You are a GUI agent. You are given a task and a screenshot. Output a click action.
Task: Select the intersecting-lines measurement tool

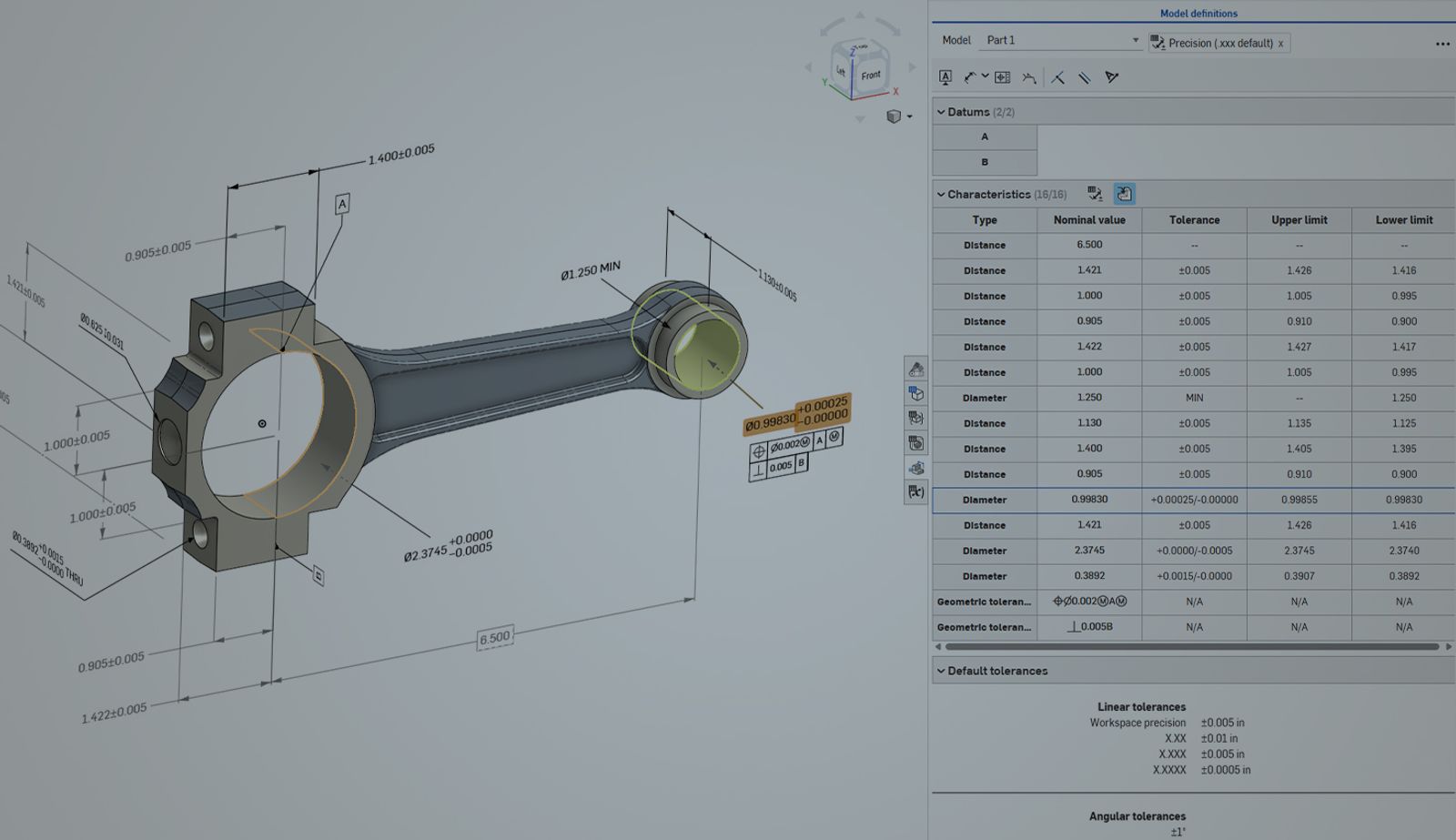click(1058, 77)
